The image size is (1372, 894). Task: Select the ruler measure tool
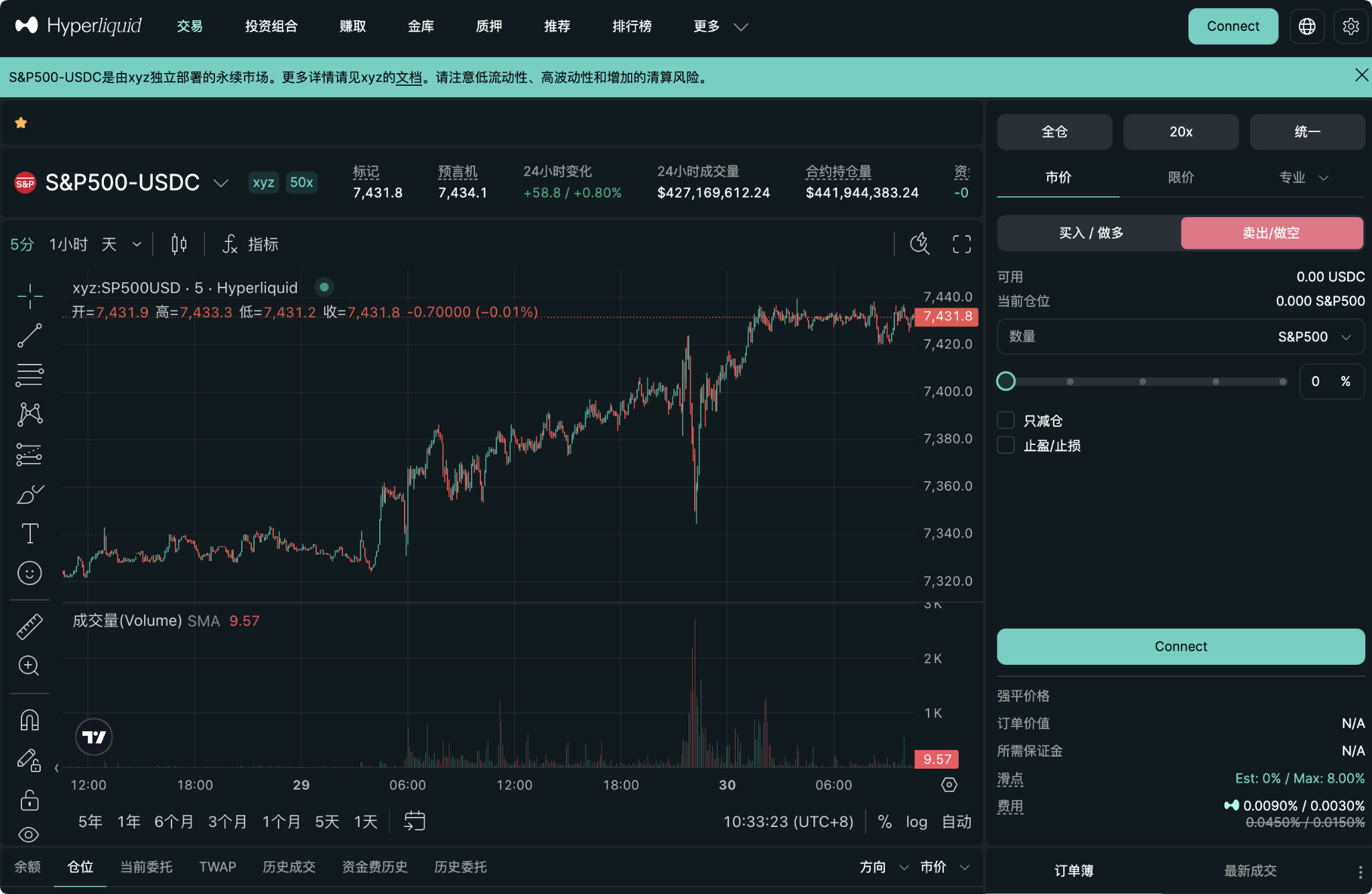pos(29,627)
